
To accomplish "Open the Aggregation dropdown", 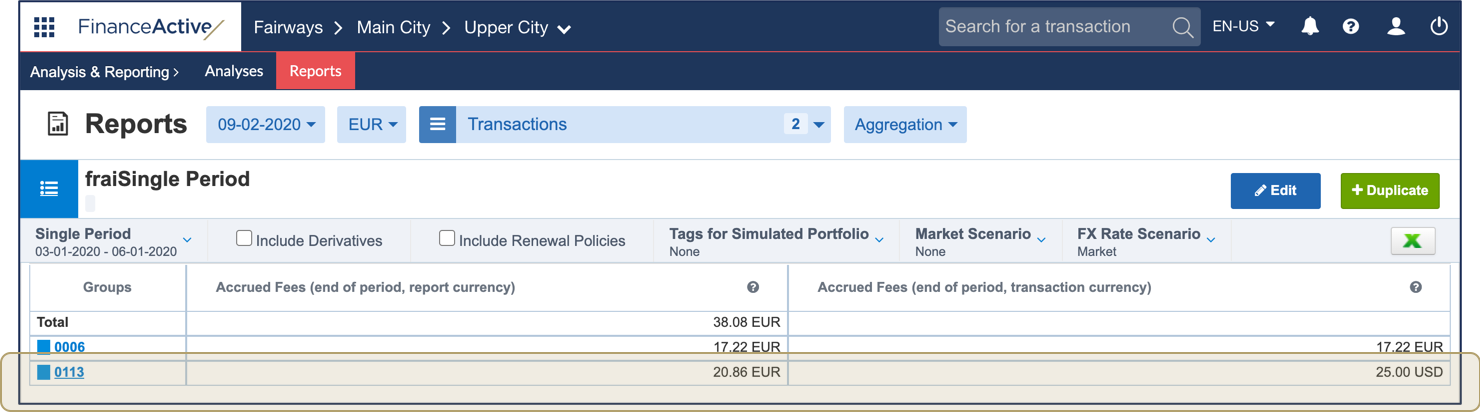I will pos(905,125).
